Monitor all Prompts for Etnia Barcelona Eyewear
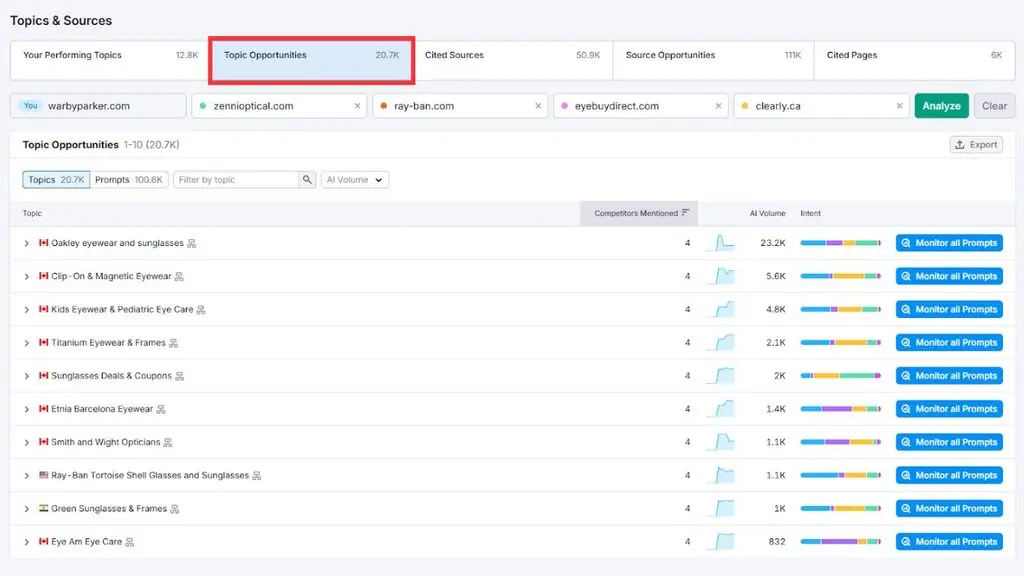 pos(949,409)
